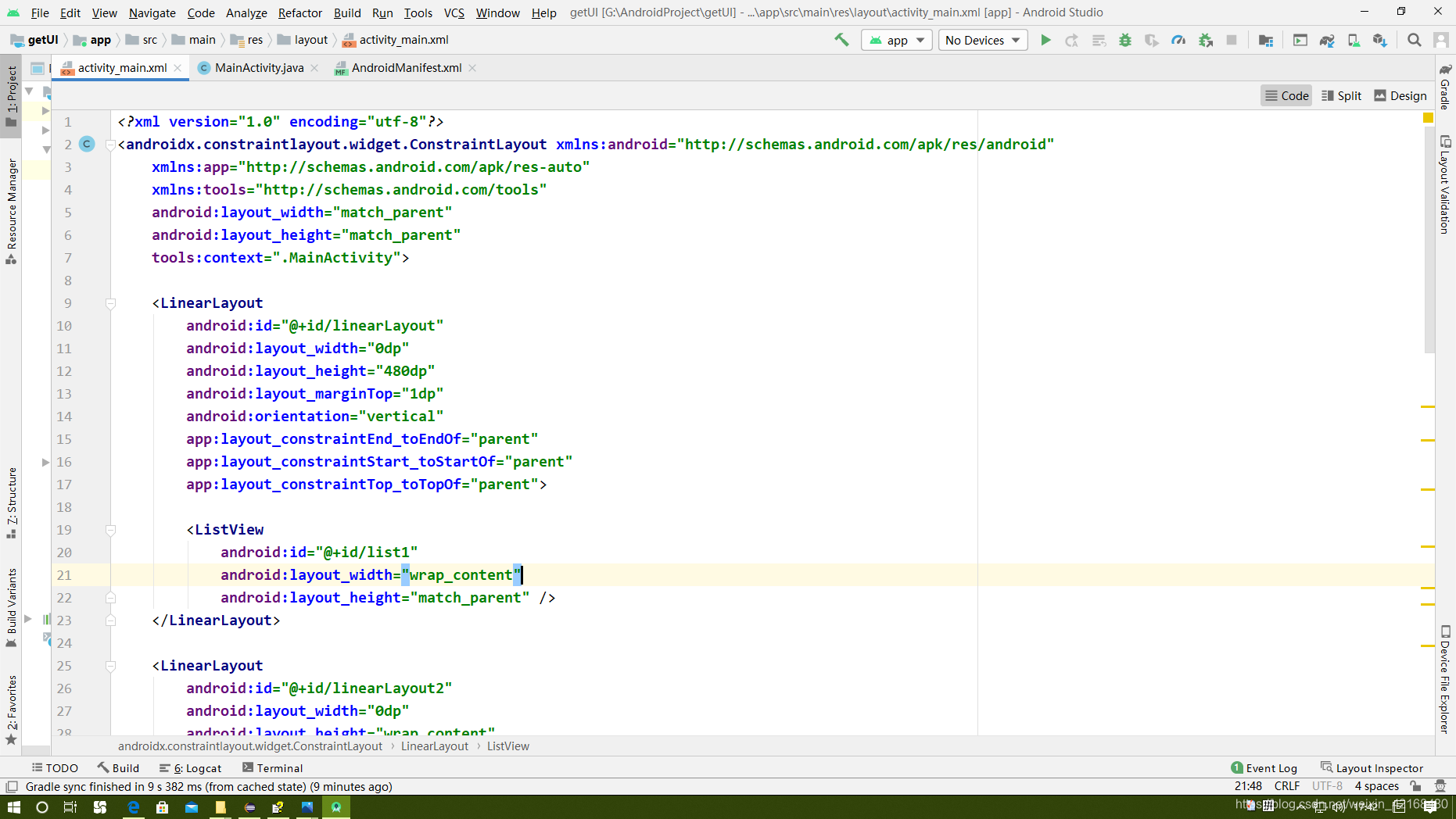The height and width of the screenshot is (819, 1456).
Task: Click the CRLF line separator selector
Action: (x=1286, y=786)
